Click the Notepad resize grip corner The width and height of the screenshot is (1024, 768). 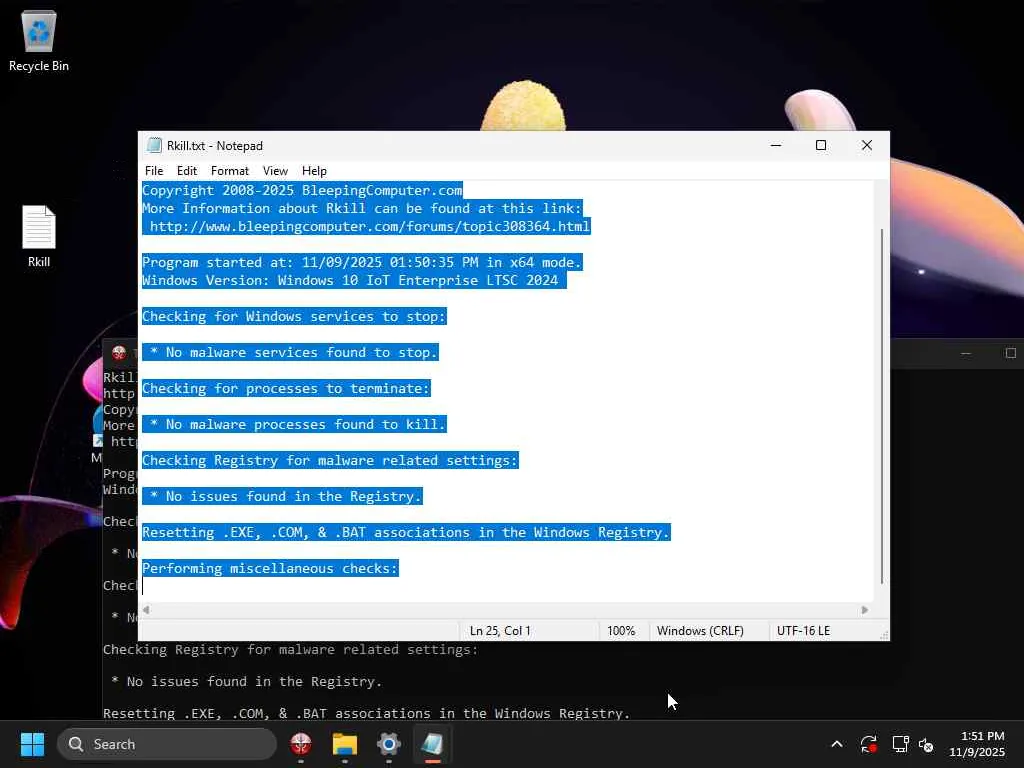884,635
